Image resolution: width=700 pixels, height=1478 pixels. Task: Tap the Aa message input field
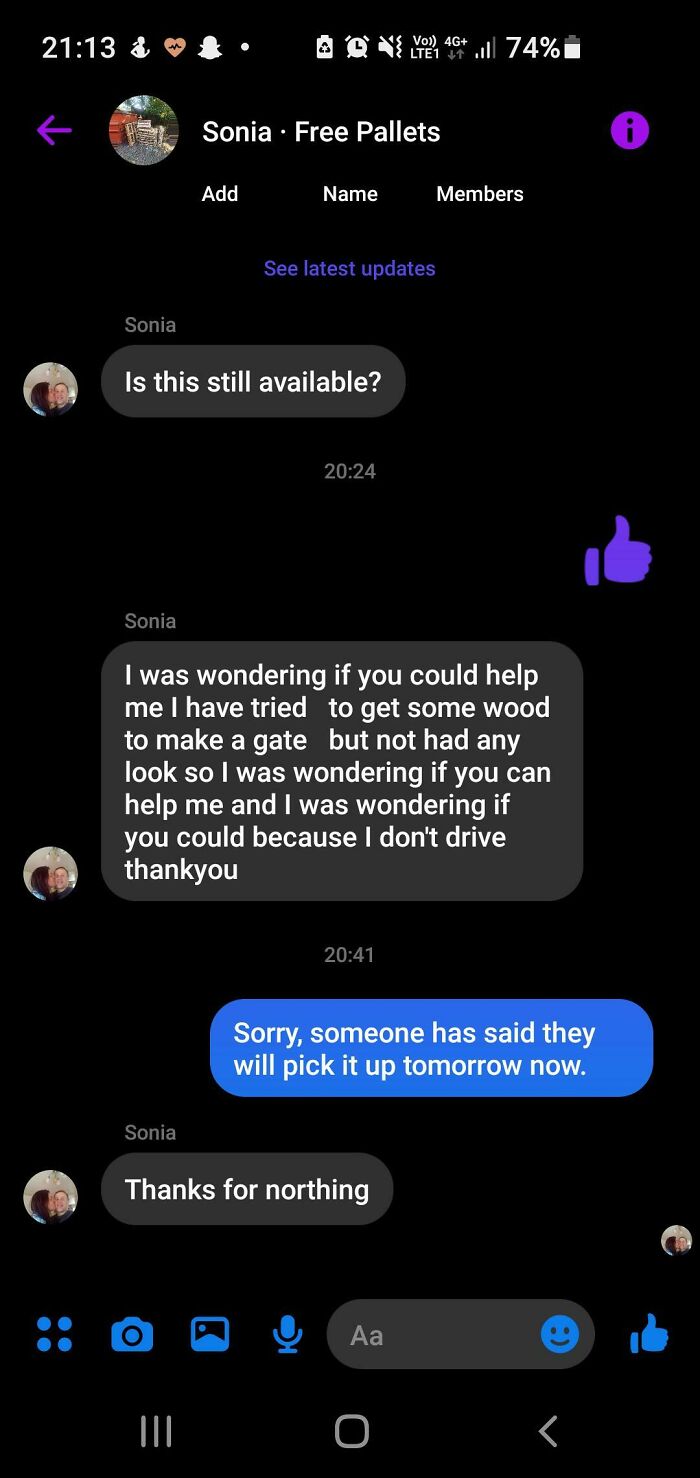click(x=430, y=1334)
